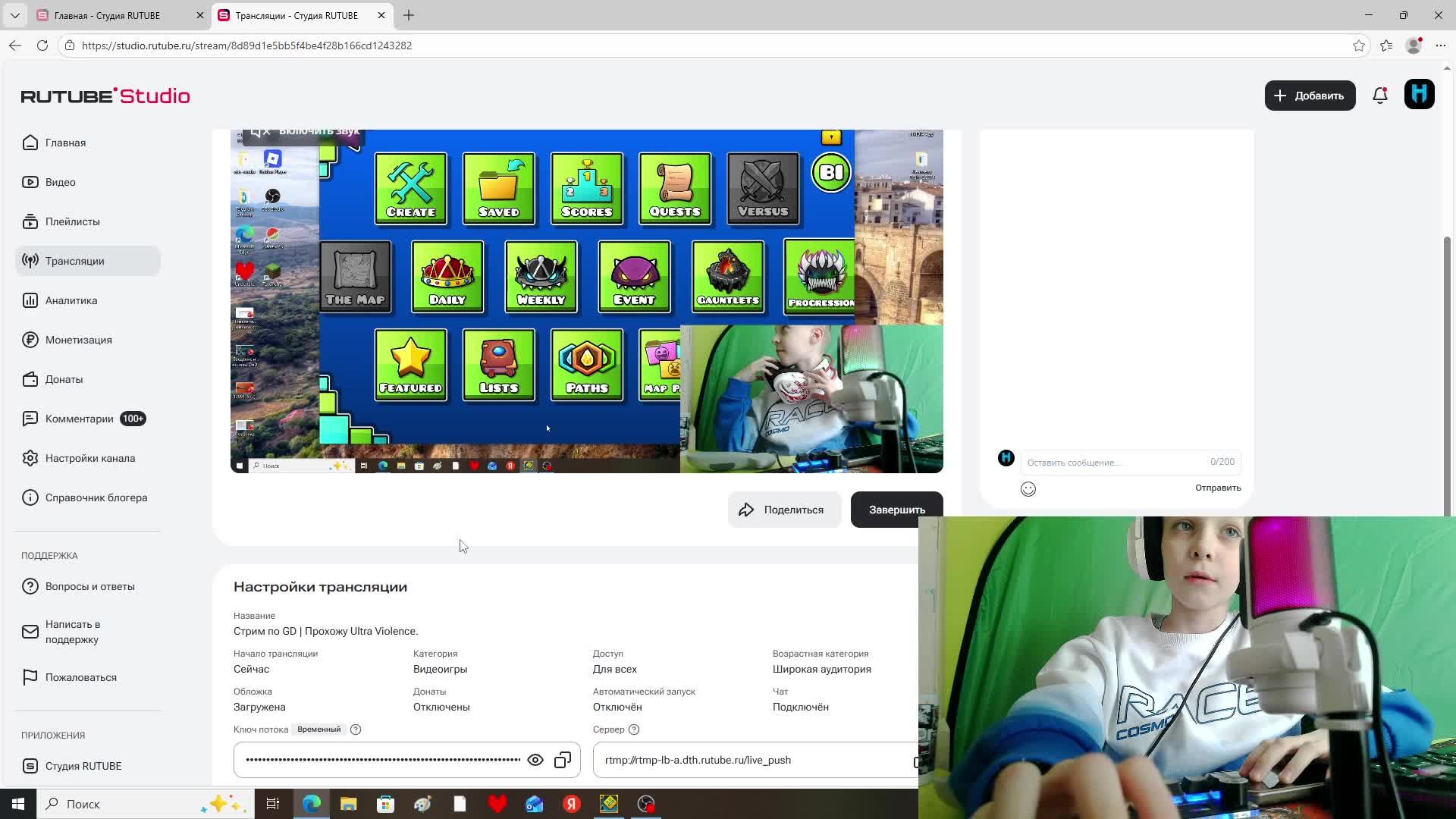Click the Поделиться button
1456x819 pixels.
(x=784, y=510)
